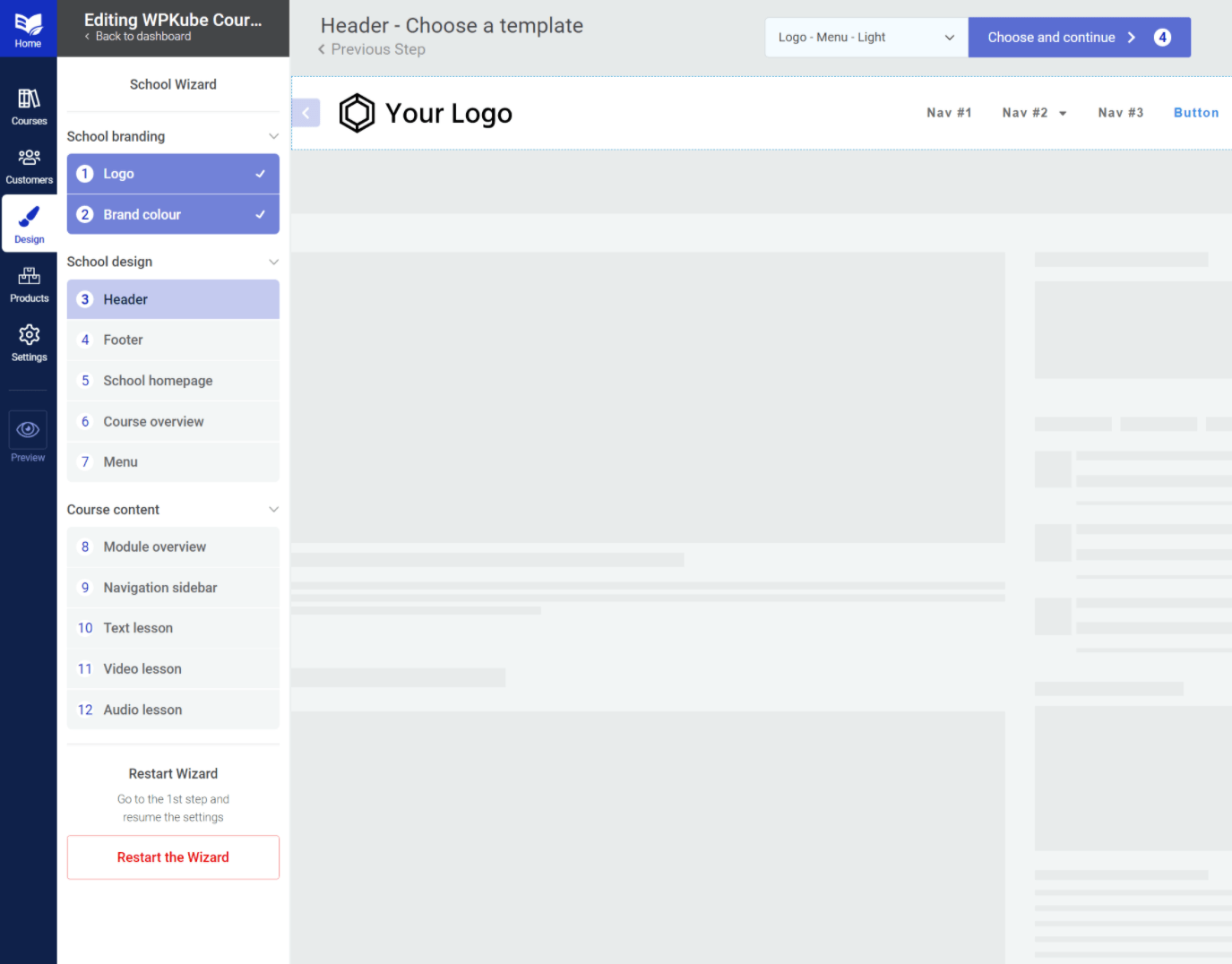Select step 3 Header

pos(173,299)
